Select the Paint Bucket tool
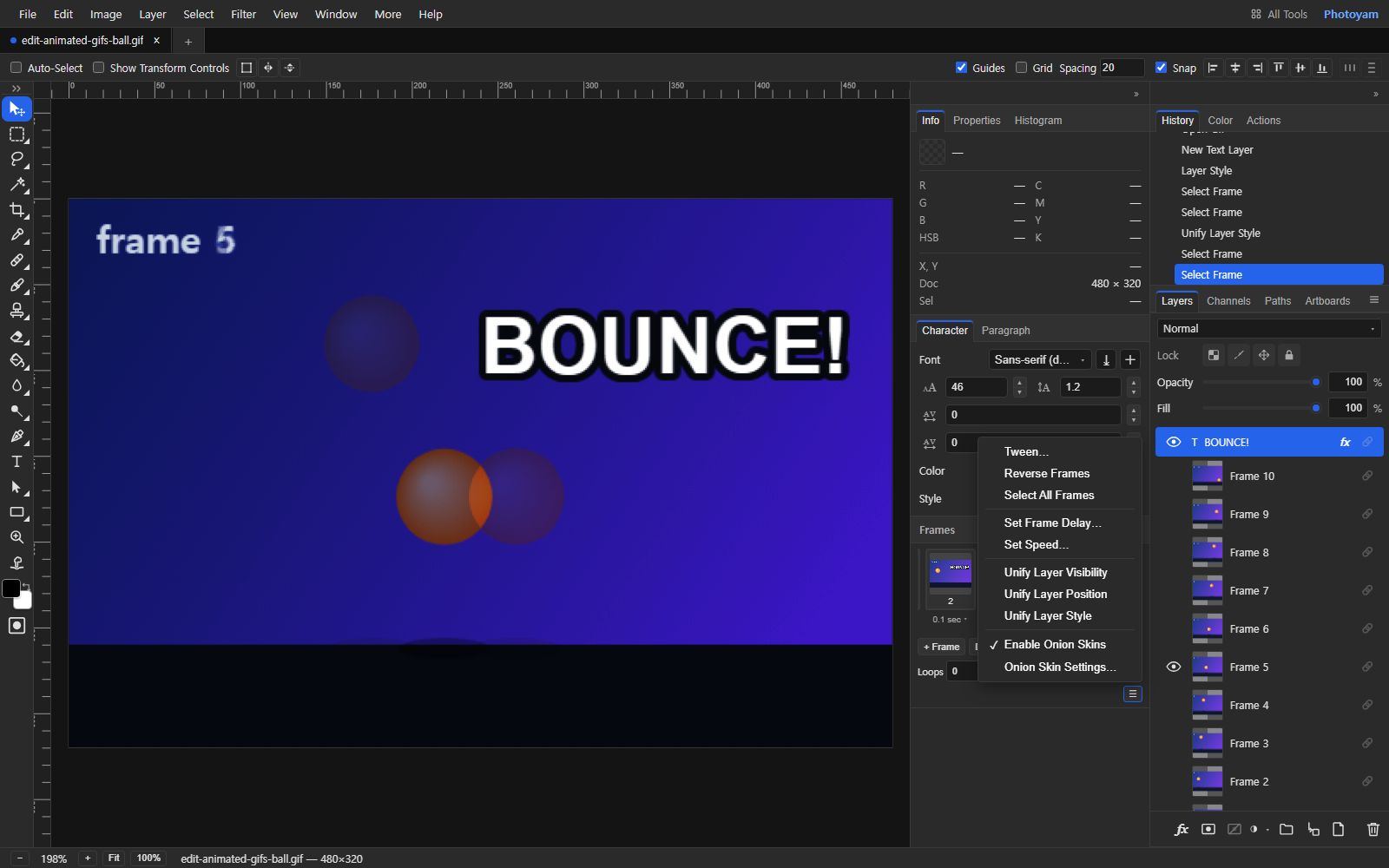This screenshot has height=868, width=1389. point(16,360)
